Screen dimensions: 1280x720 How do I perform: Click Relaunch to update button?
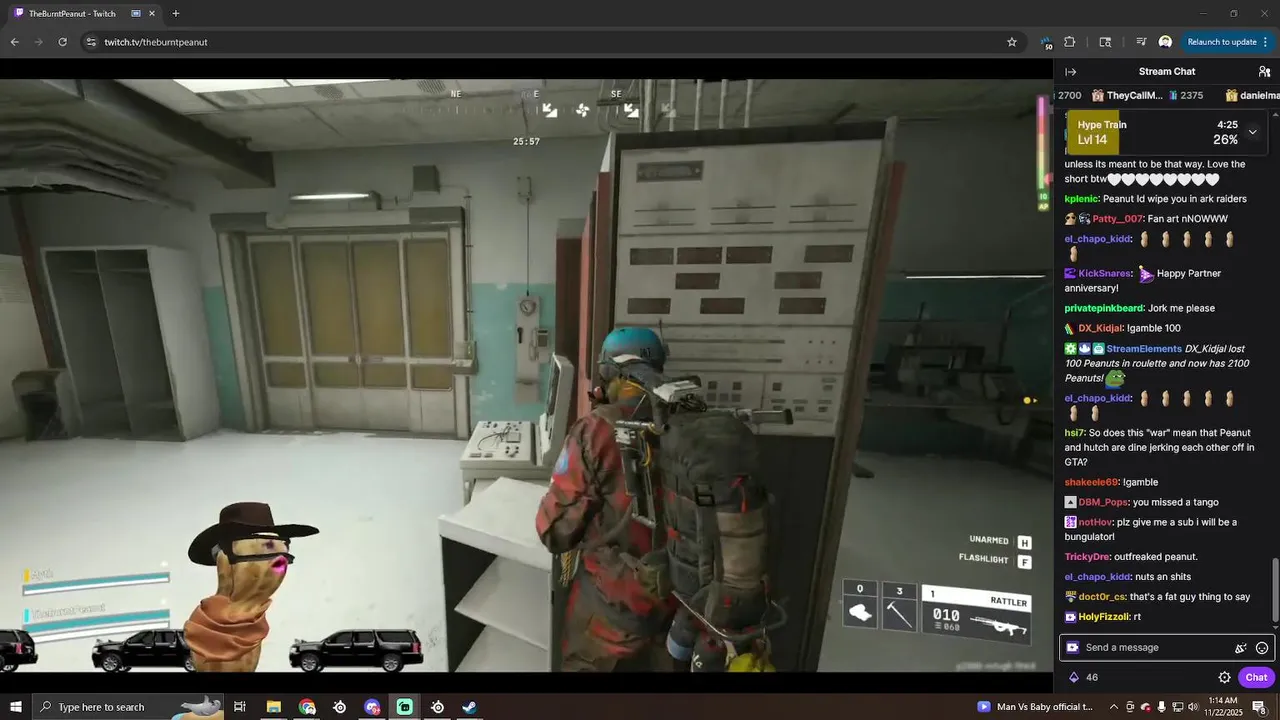(1221, 42)
